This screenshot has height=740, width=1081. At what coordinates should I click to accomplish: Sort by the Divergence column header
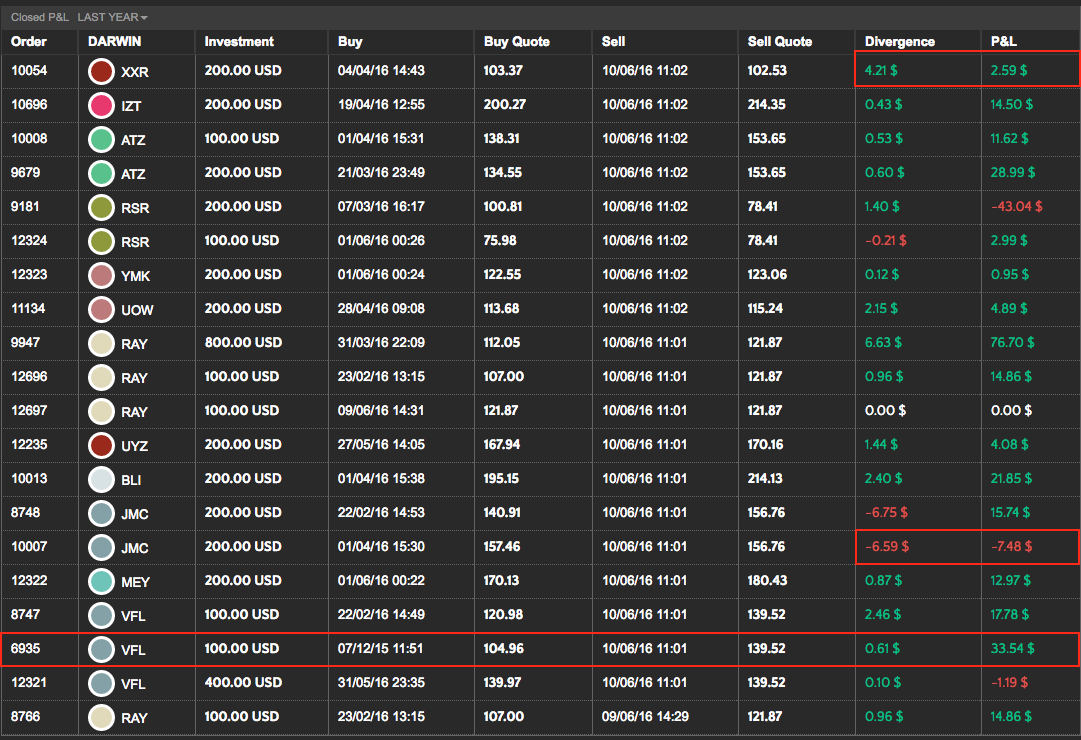coord(899,41)
